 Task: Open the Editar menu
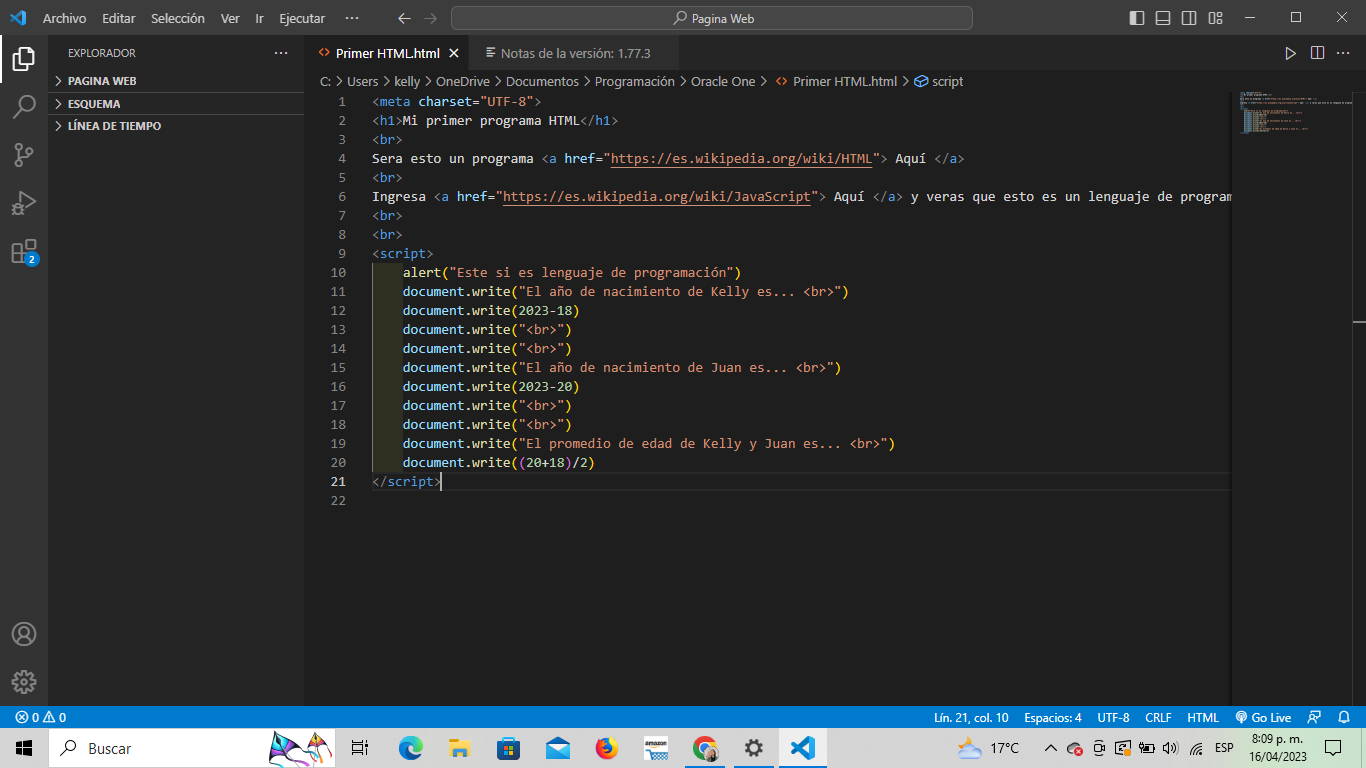(x=118, y=18)
